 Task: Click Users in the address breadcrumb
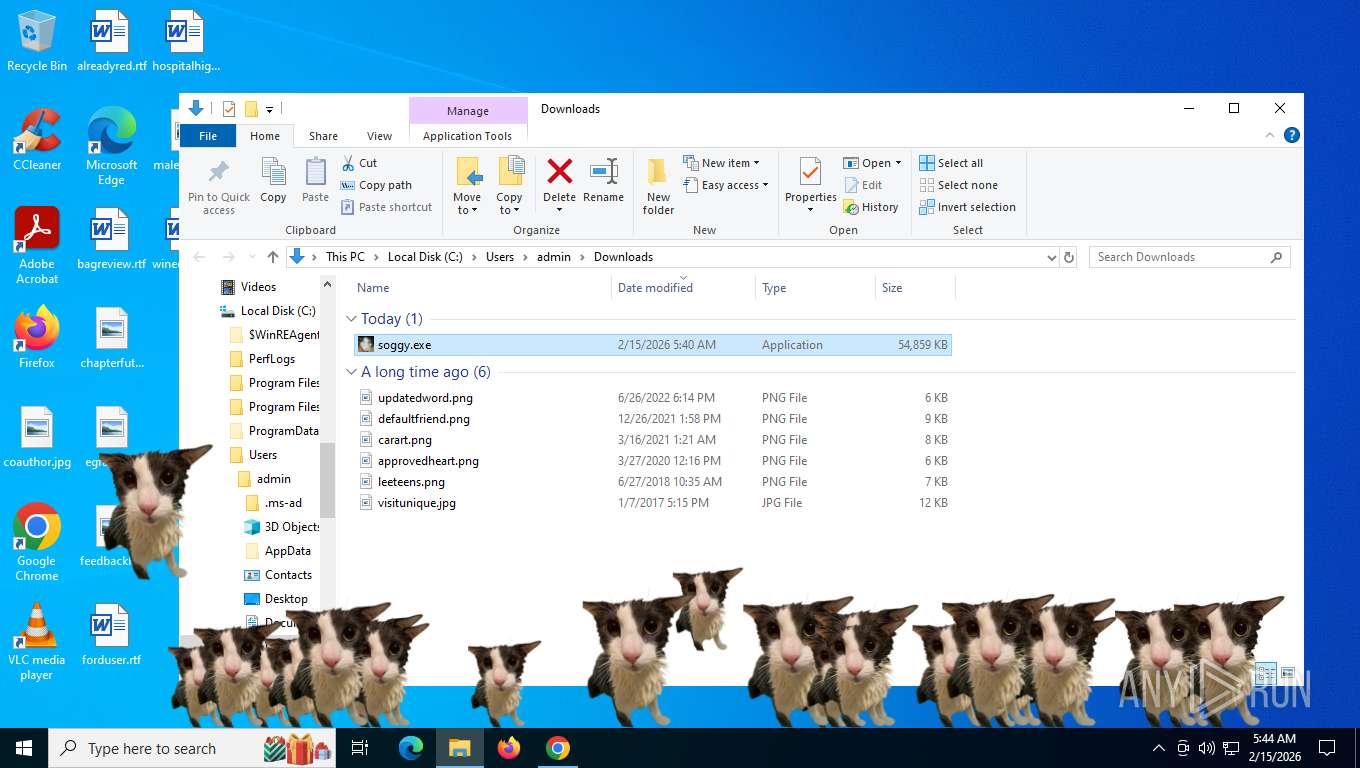coord(500,257)
